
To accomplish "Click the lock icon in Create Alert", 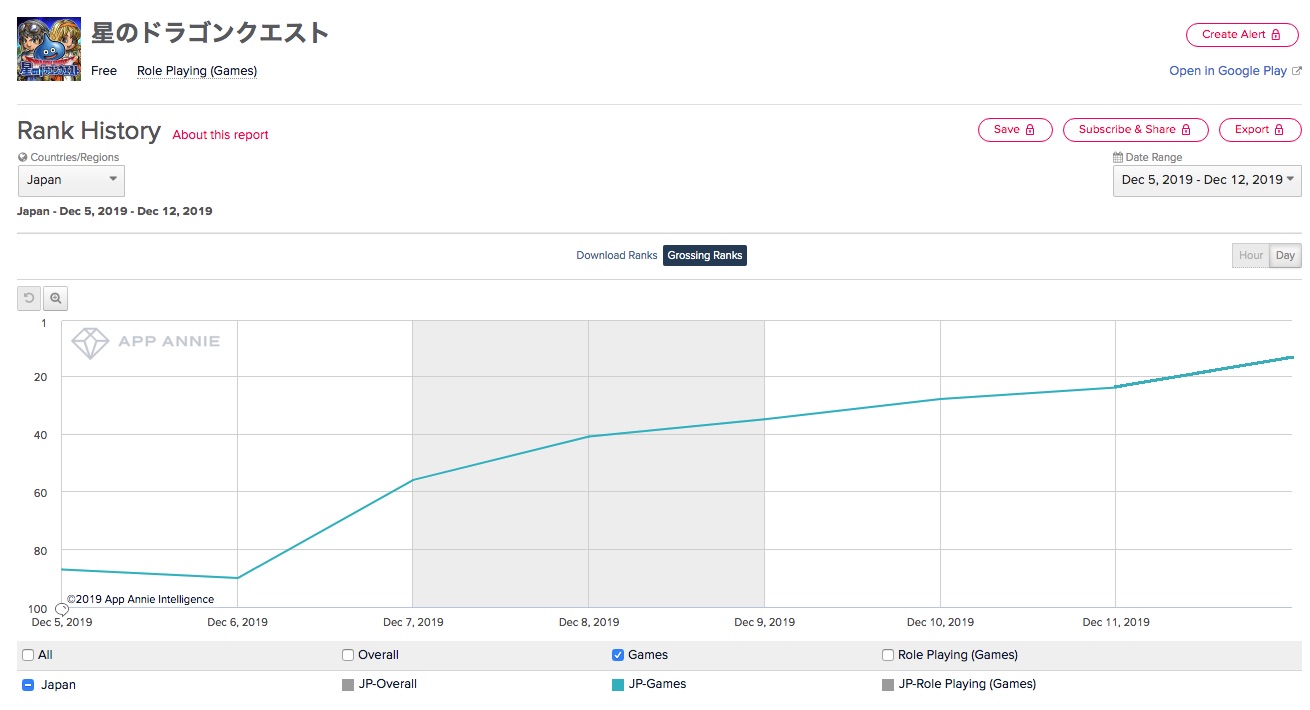I will (x=1276, y=34).
